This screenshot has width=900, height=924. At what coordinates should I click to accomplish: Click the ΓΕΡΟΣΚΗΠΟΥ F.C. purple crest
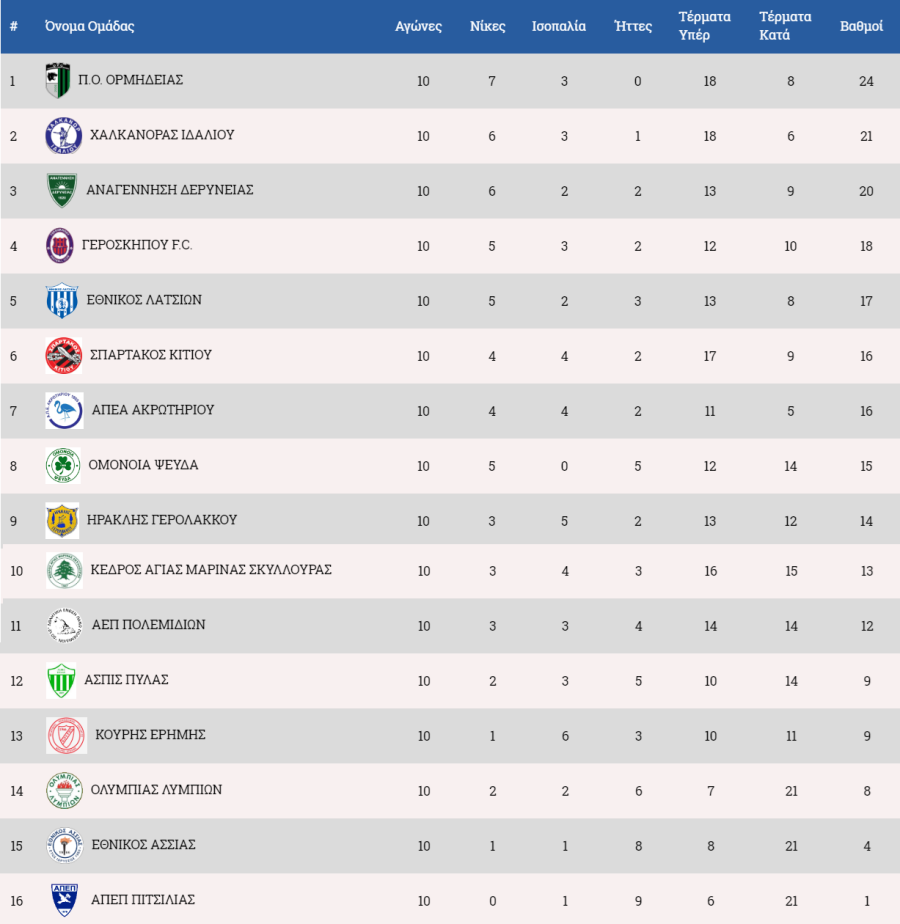[60, 245]
